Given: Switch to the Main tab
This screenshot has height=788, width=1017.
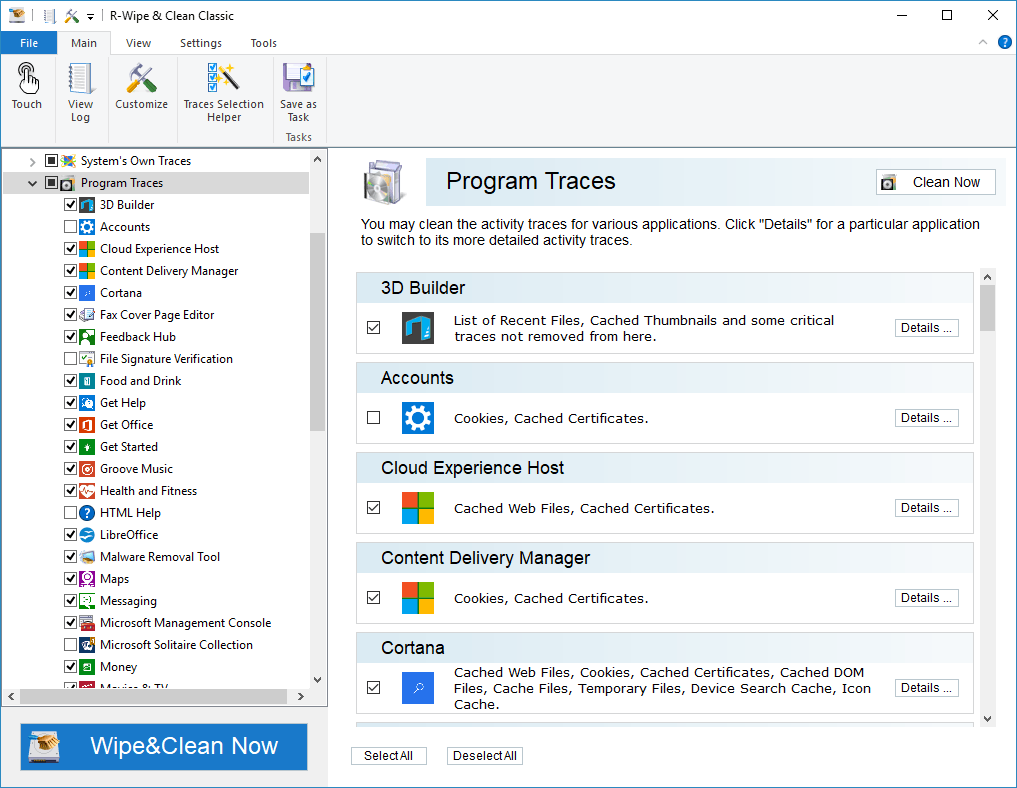Looking at the screenshot, I should coord(84,43).
